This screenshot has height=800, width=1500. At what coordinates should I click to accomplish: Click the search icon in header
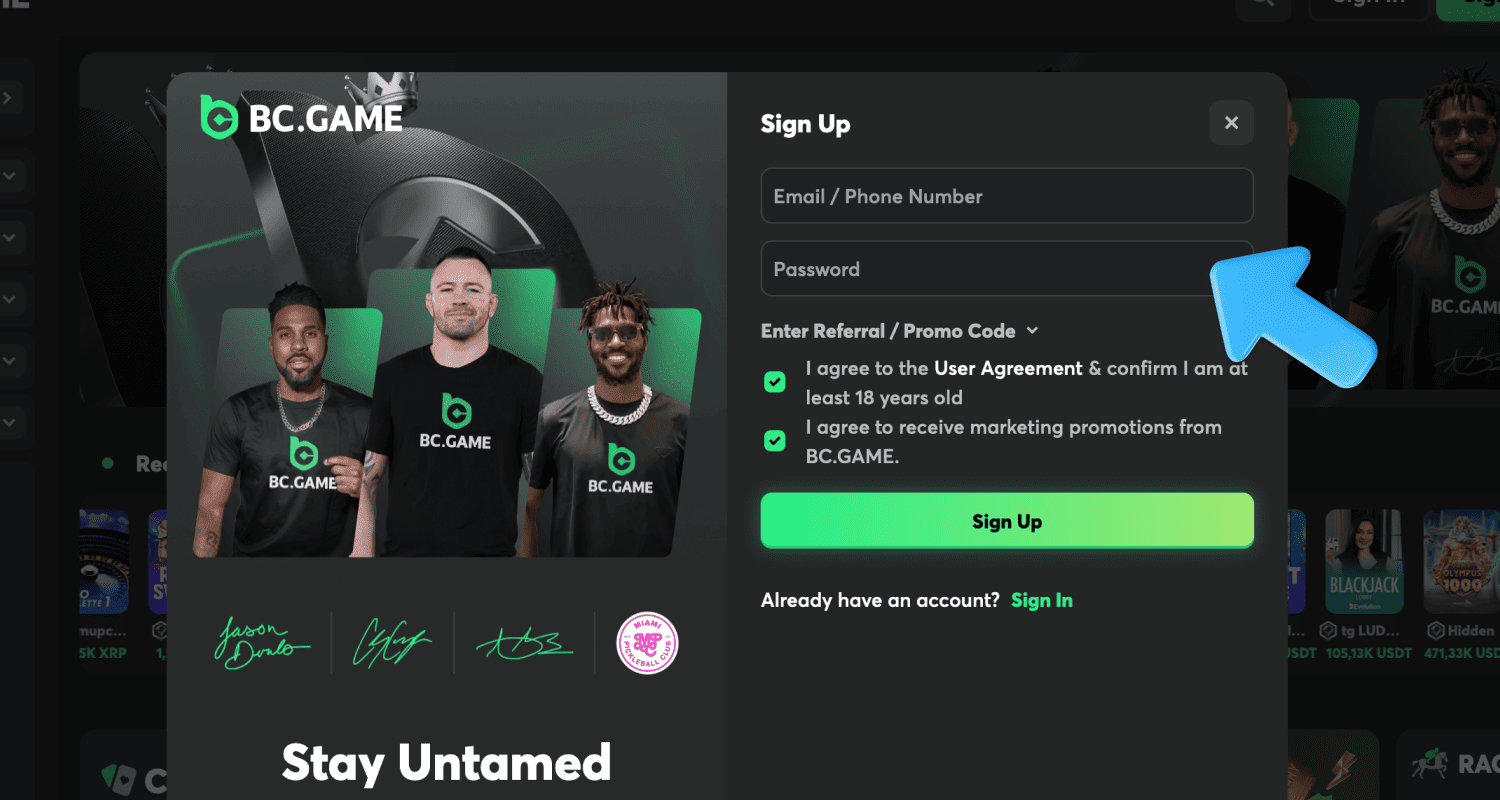pyautogui.click(x=1263, y=3)
